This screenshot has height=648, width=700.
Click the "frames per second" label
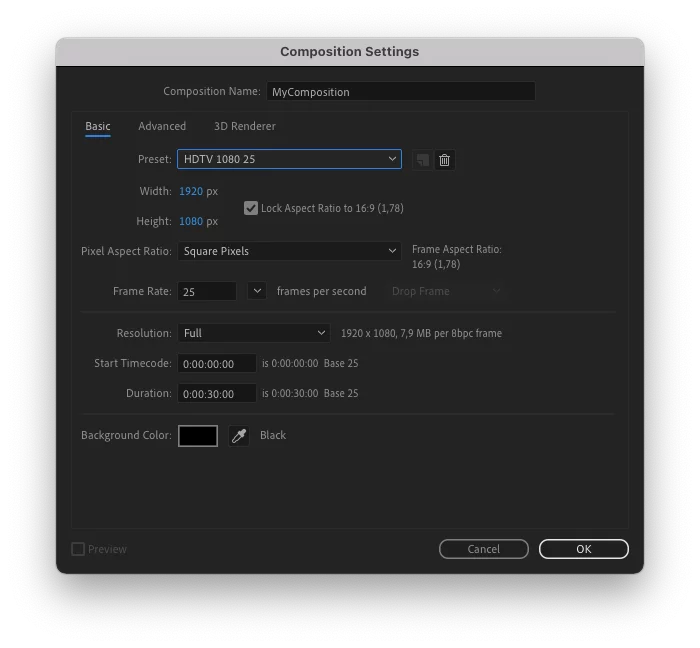pyautogui.click(x=321, y=291)
